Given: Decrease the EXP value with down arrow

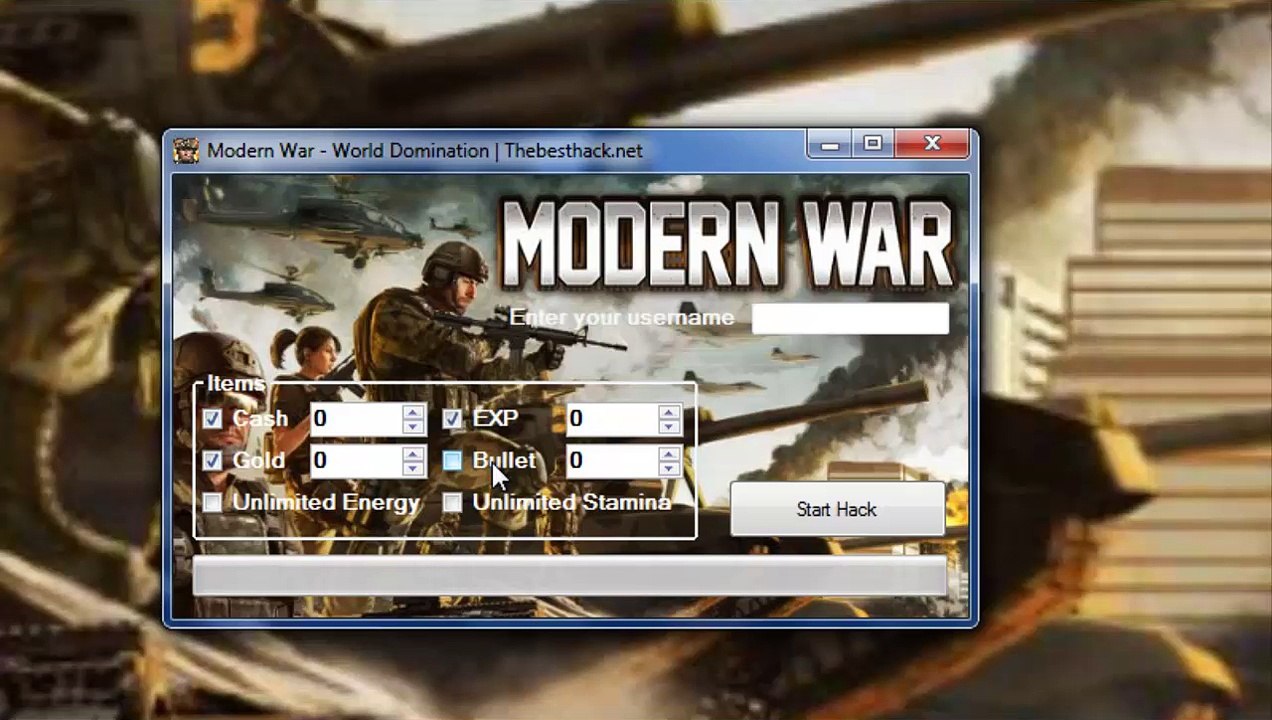Looking at the screenshot, I should pyautogui.click(x=669, y=426).
